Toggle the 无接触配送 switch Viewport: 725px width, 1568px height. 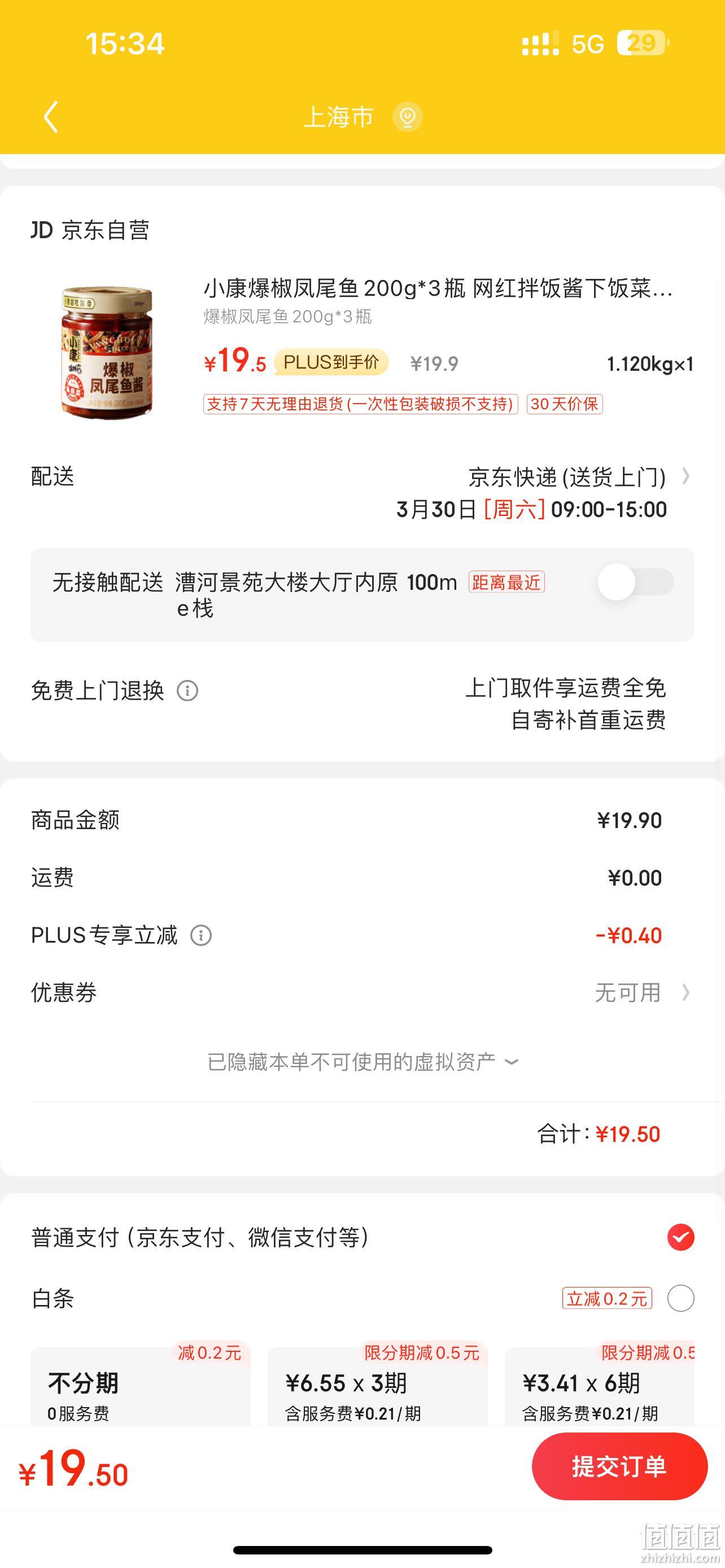[636, 582]
